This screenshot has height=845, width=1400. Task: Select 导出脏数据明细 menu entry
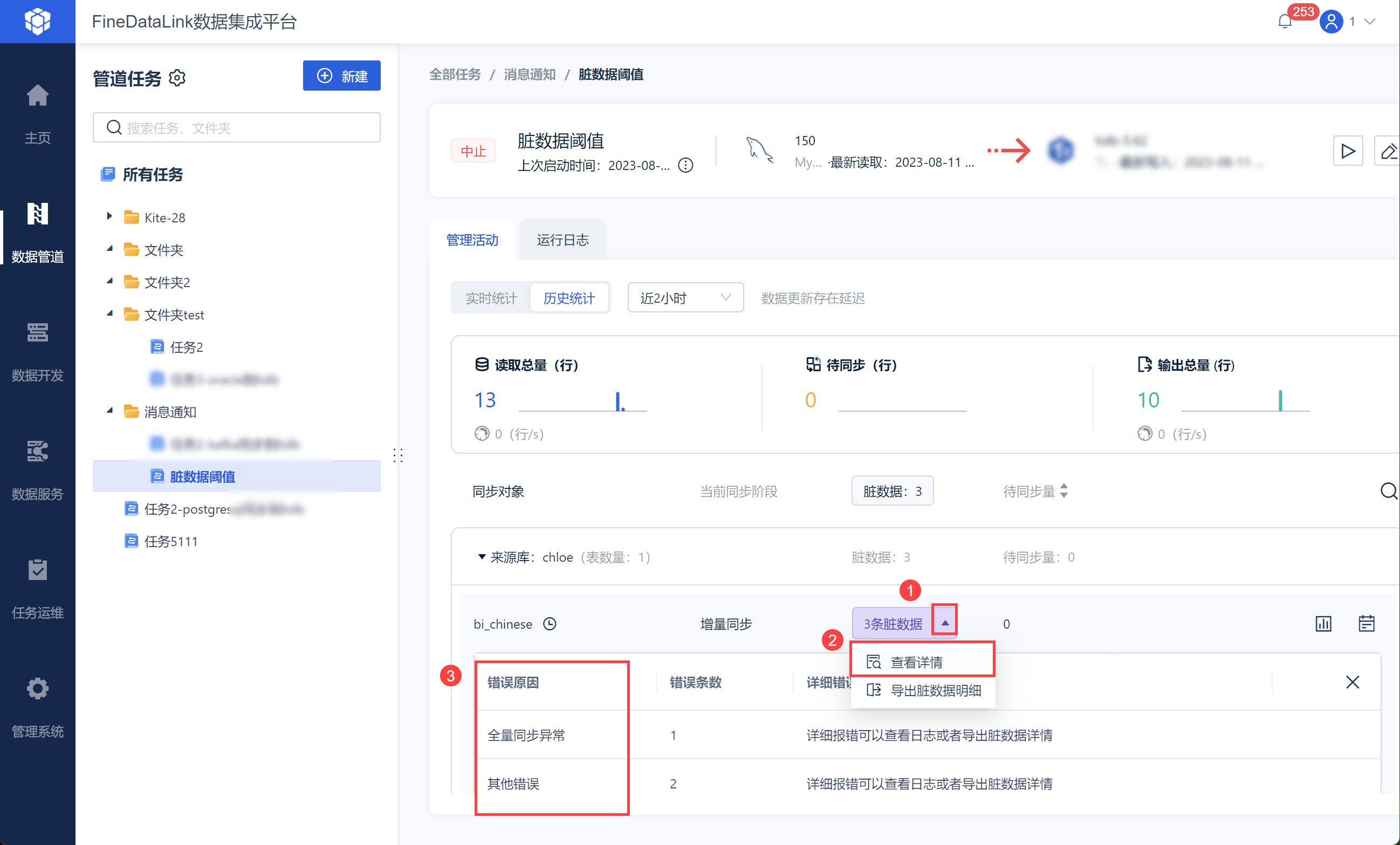[x=935, y=690]
